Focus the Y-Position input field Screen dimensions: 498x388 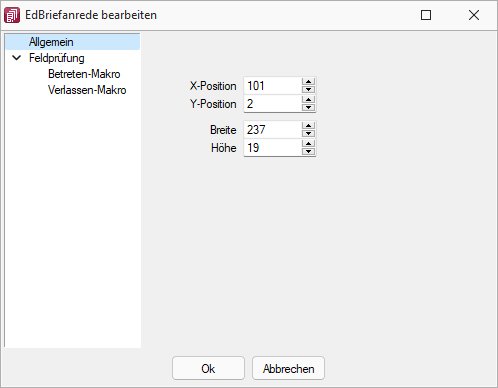click(273, 104)
